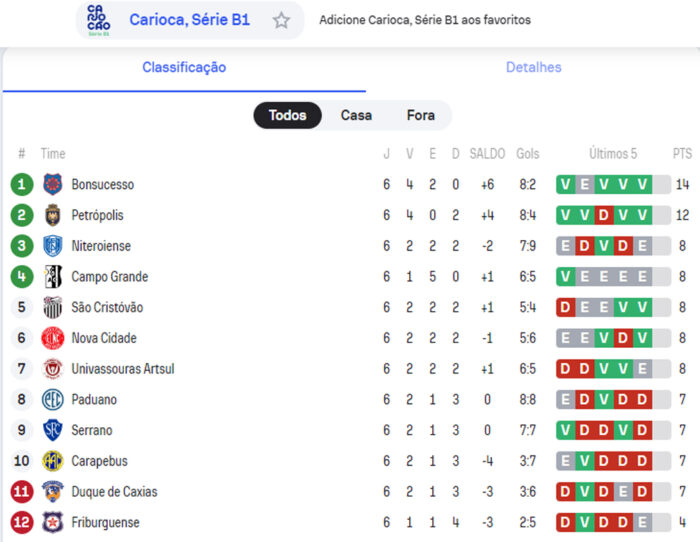
Task: Click the São Cristóvão team crest
Action: 53,307
